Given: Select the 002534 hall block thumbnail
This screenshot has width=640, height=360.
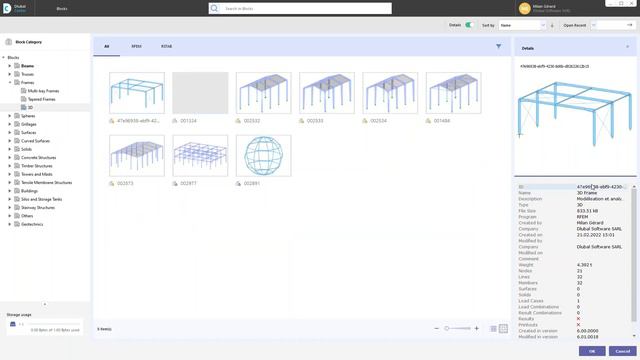Looking at the screenshot, I should [x=390, y=93].
